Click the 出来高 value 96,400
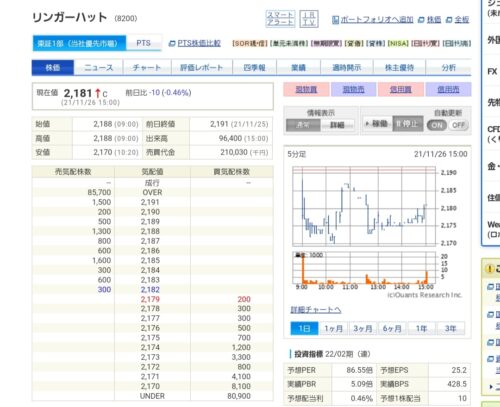 (x=230, y=138)
